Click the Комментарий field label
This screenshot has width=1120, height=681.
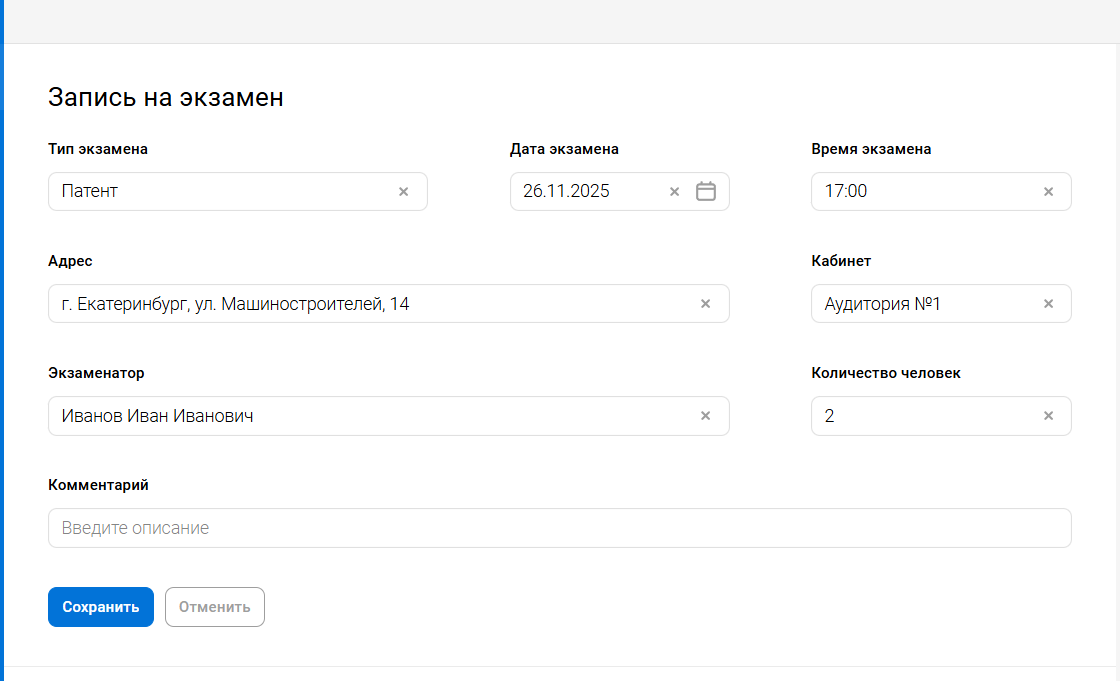click(98, 485)
